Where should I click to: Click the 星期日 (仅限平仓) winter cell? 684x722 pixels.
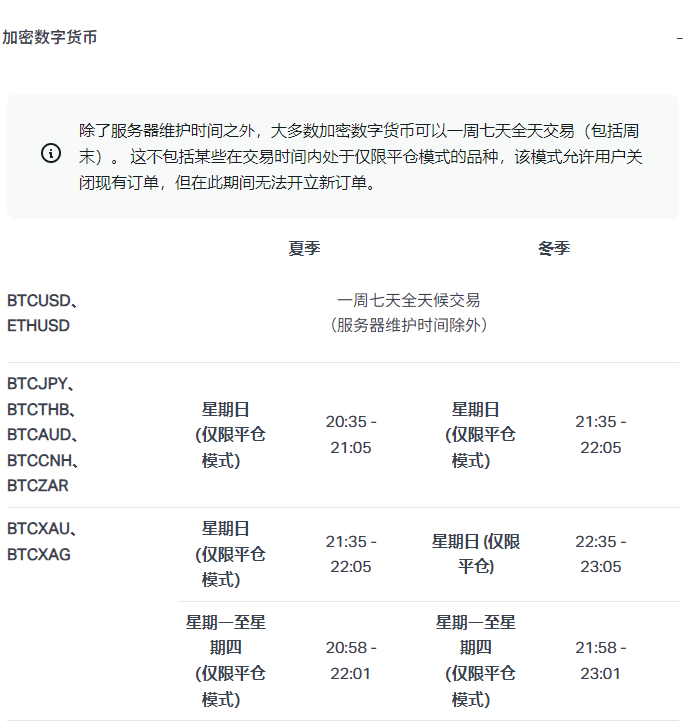click(476, 553)
